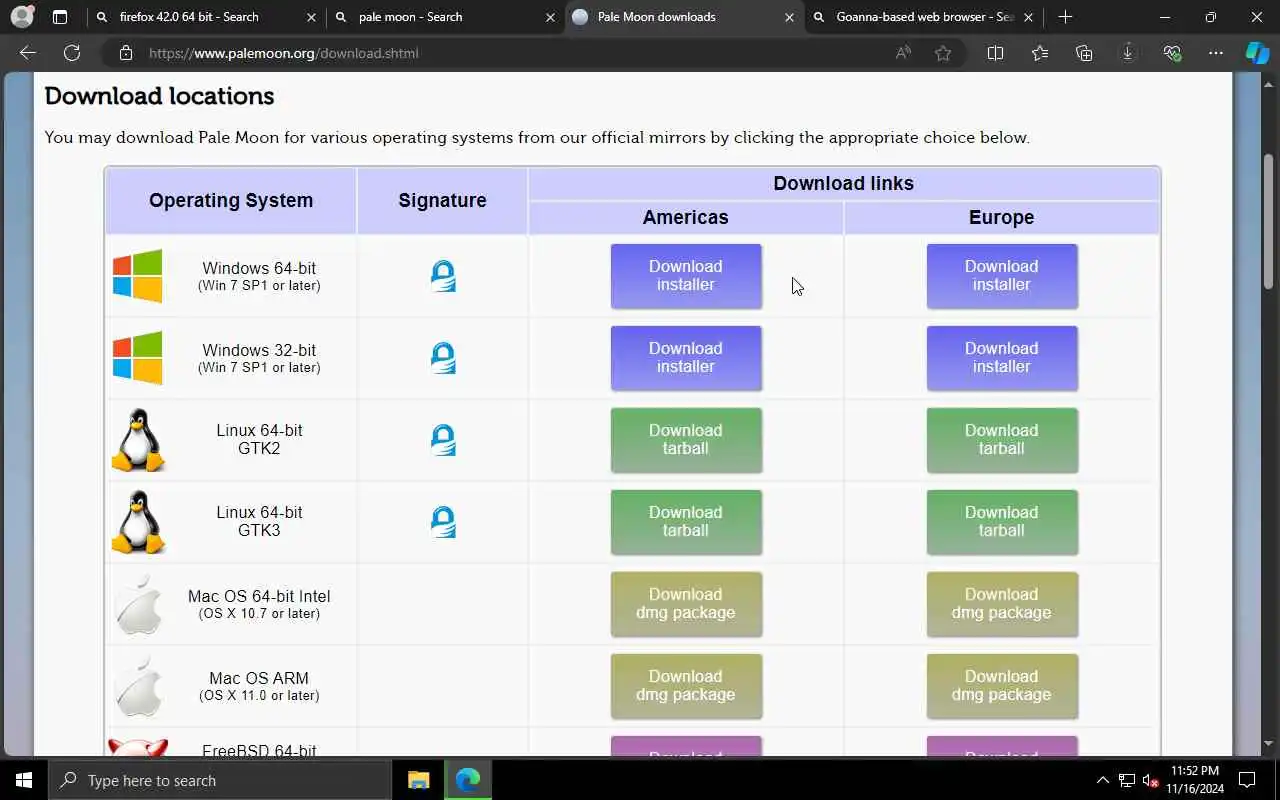
Task: Download Mac OS ARM dmg package from Americas
Action: [686, 686]
